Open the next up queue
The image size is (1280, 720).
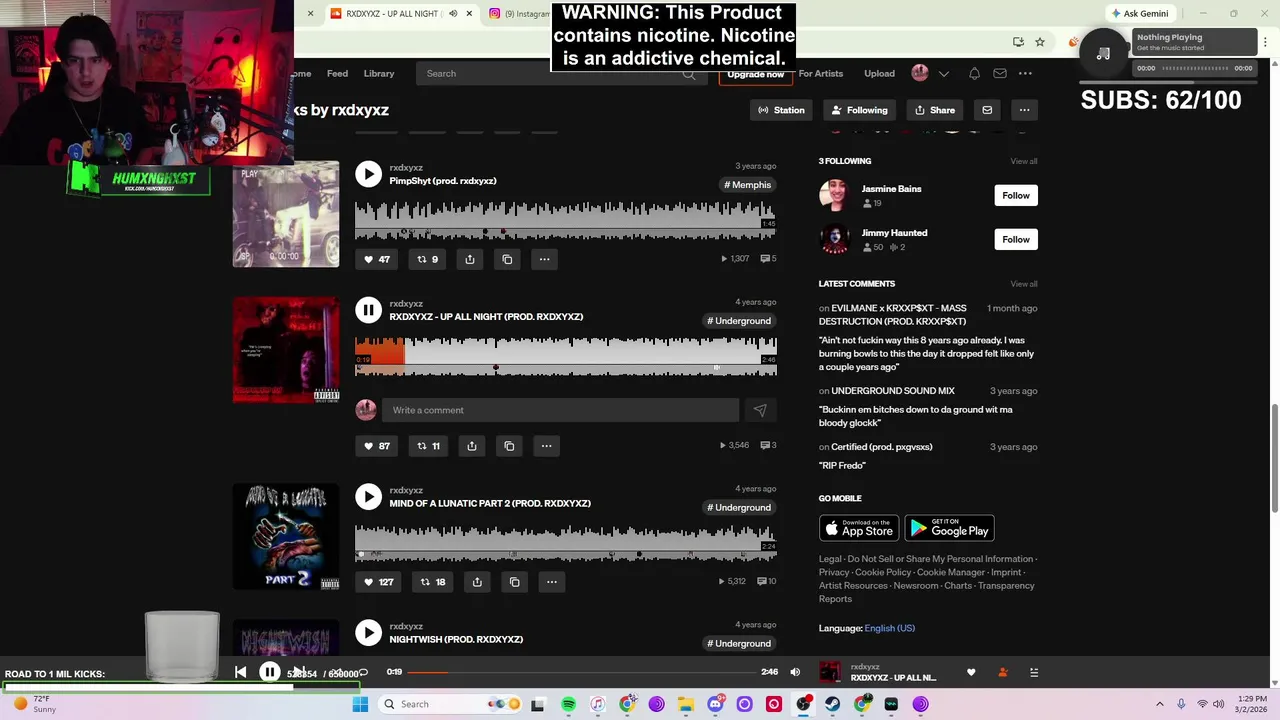1034,672
